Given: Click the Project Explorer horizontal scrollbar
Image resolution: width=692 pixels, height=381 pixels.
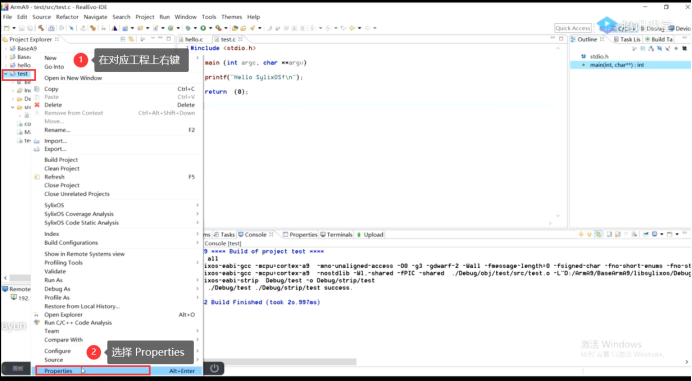Looking at the screenshot, I should point(20,278).
